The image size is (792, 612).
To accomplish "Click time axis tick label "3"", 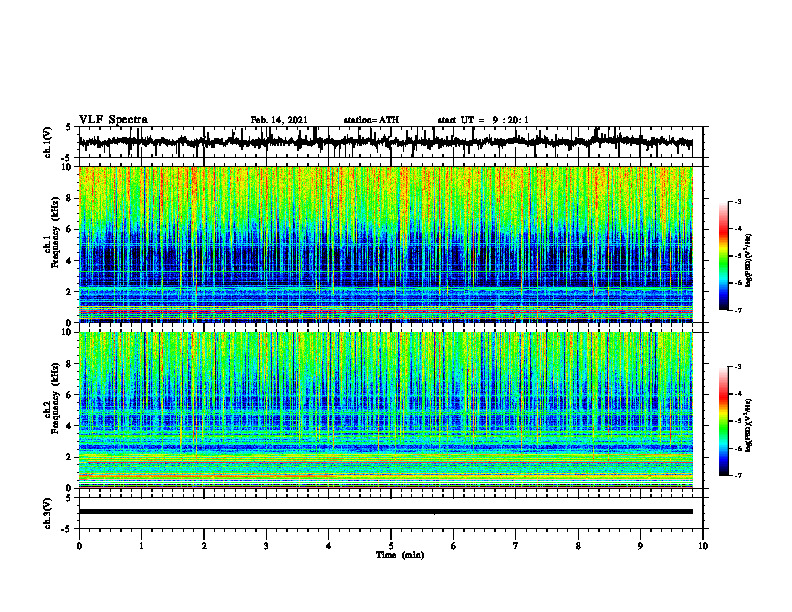I will tap(266, 546).
